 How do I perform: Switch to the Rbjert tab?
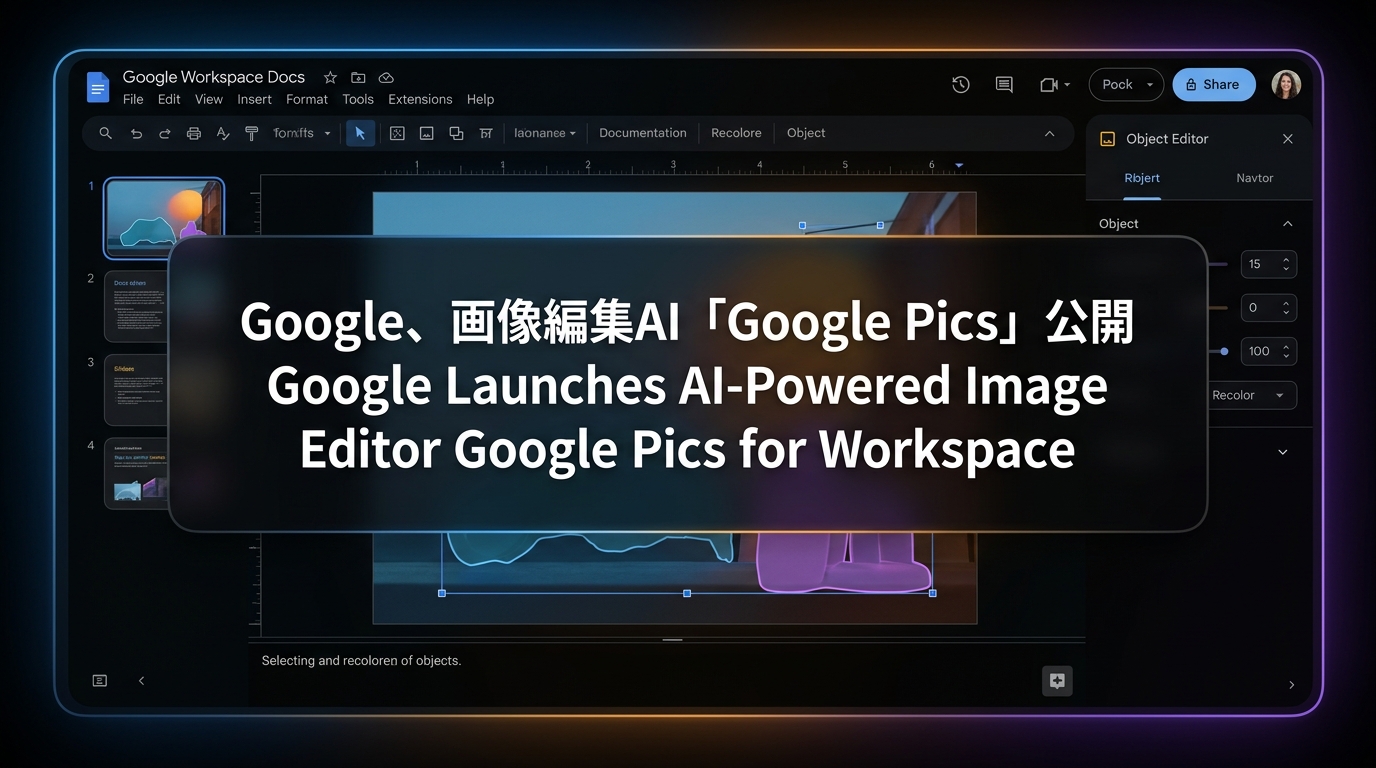(1142, 178)
